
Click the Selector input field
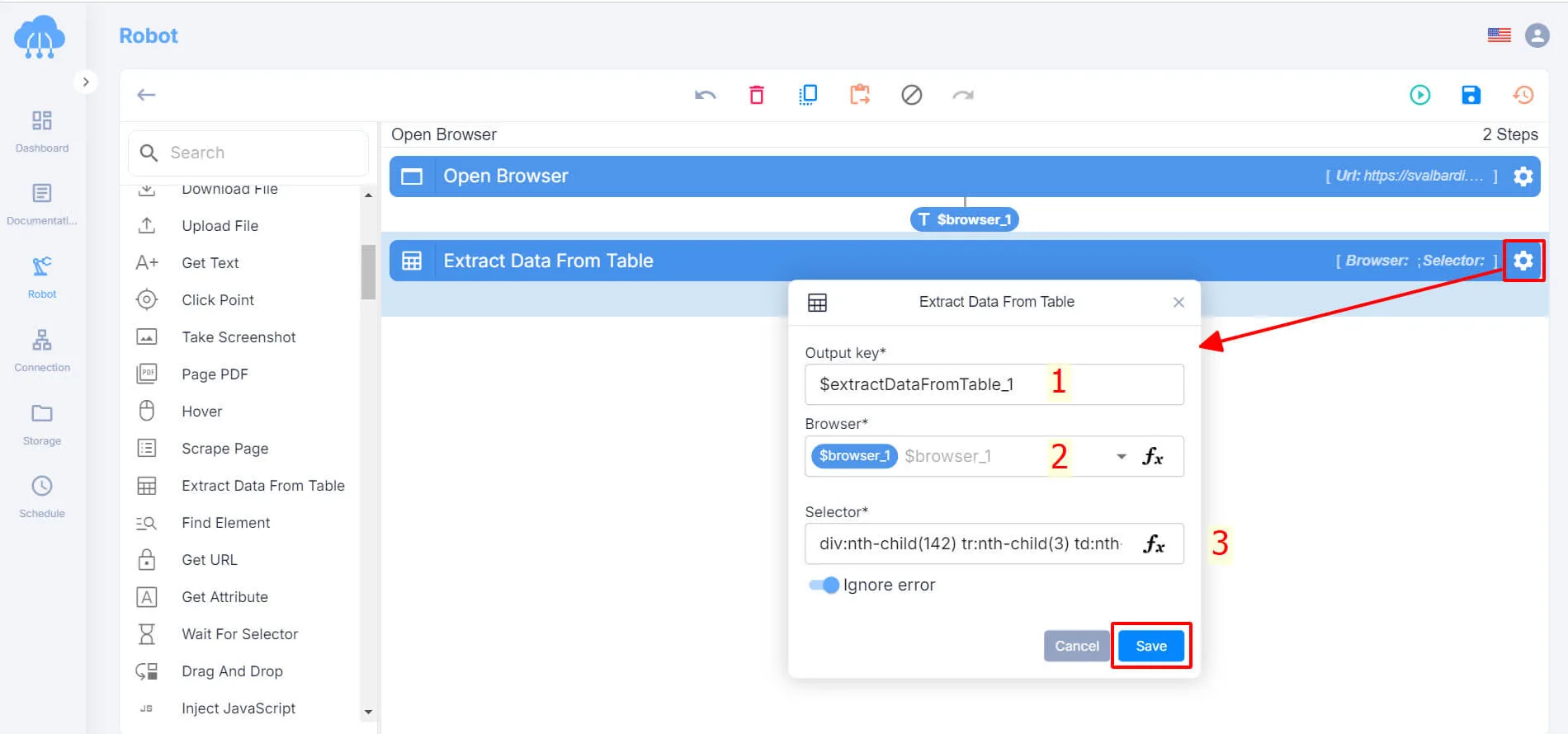click(x=994, y=543)
